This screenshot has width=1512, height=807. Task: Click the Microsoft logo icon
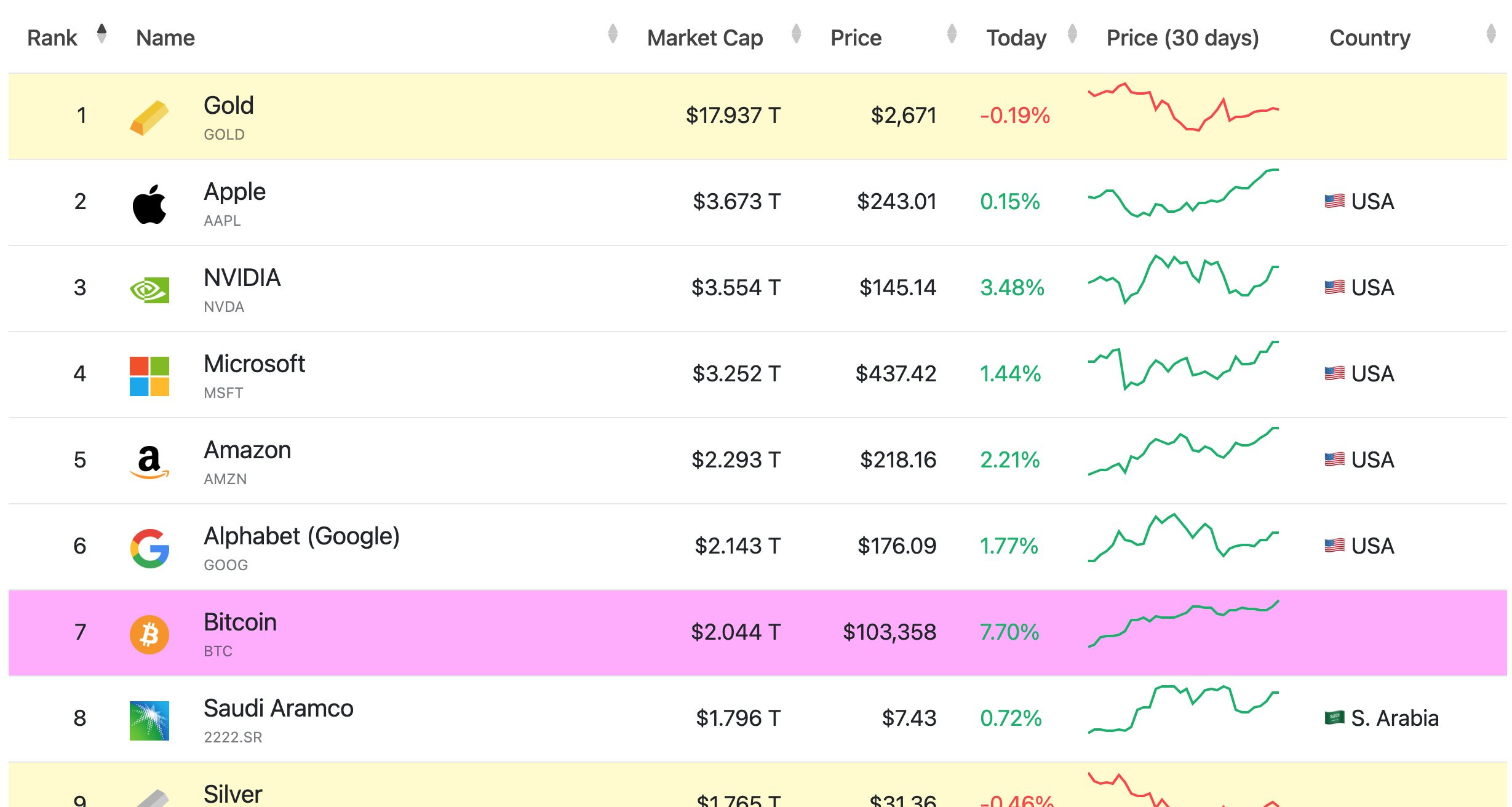(149, 376)
